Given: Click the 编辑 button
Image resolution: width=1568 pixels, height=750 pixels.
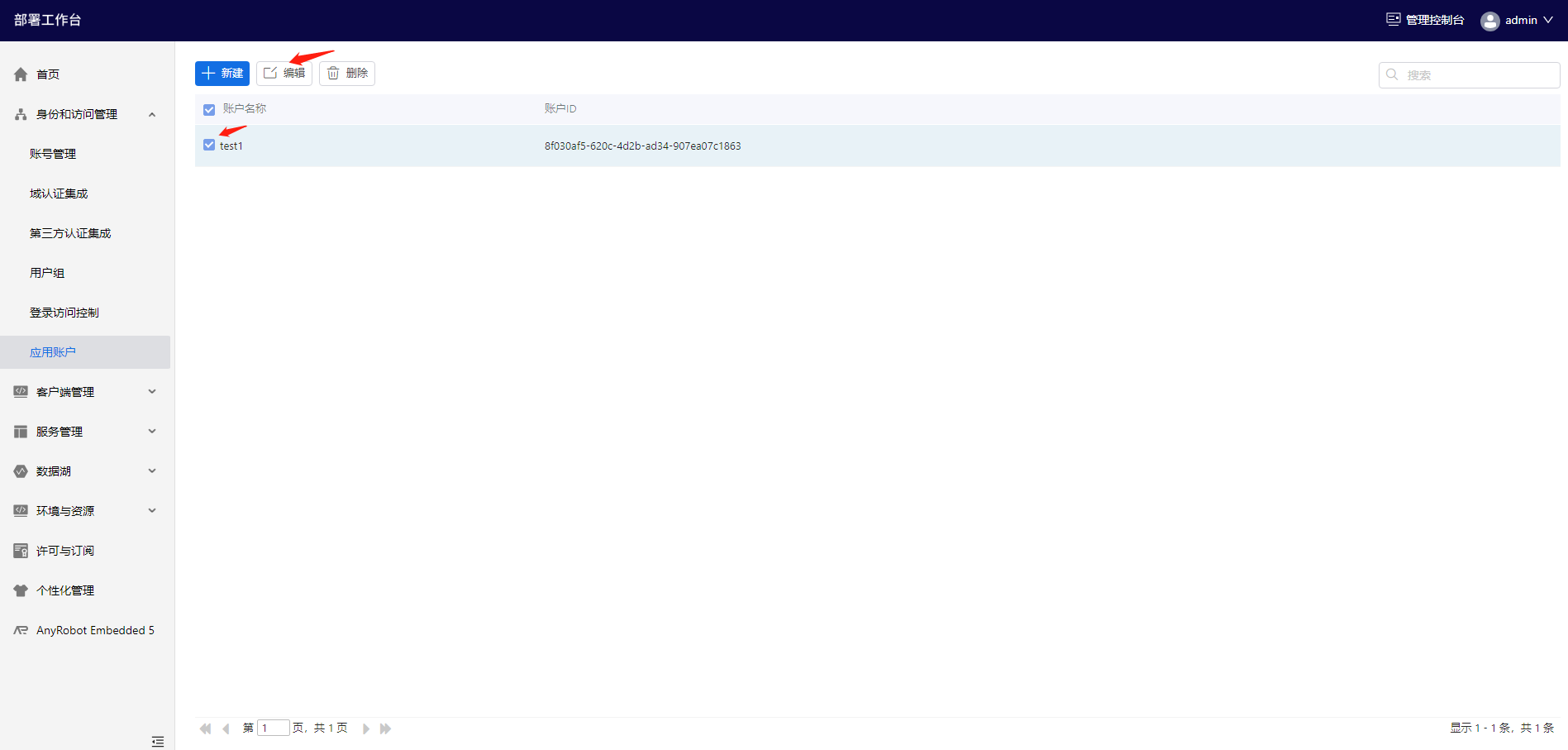Looking at the screenshot, I should [284, 74].
